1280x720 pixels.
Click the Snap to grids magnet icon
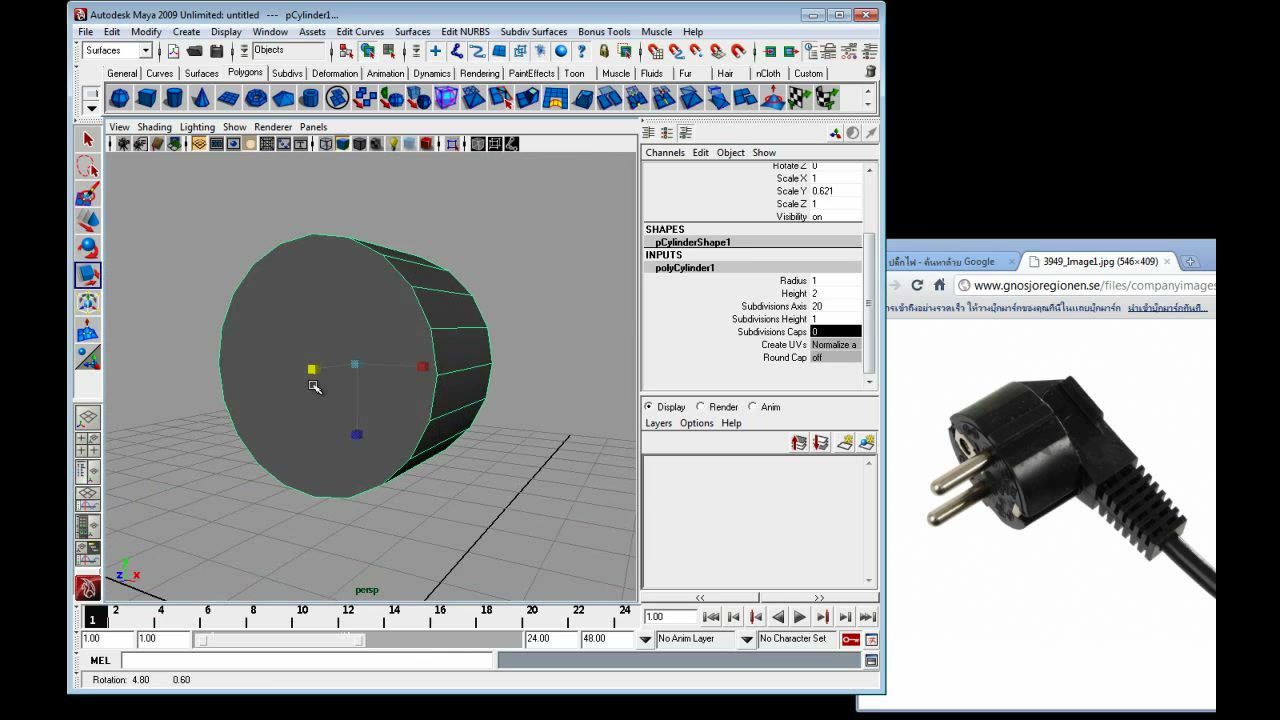pyautogui.click(x=654, y=51)
